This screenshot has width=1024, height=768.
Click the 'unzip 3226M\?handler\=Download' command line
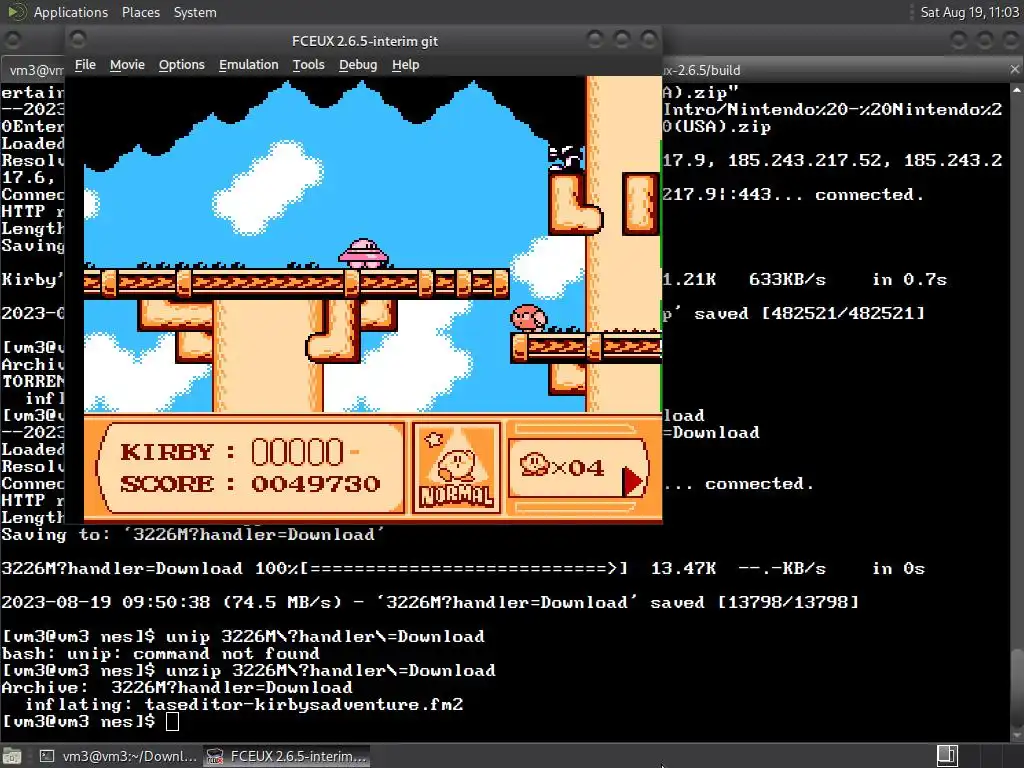pyautogui.click(x=330, y=671)
